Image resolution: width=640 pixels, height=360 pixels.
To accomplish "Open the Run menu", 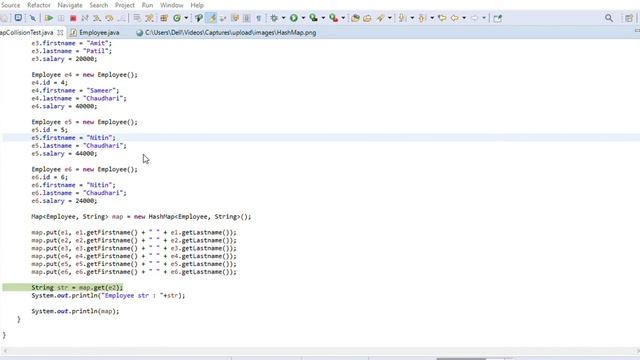I will [147, 5].
